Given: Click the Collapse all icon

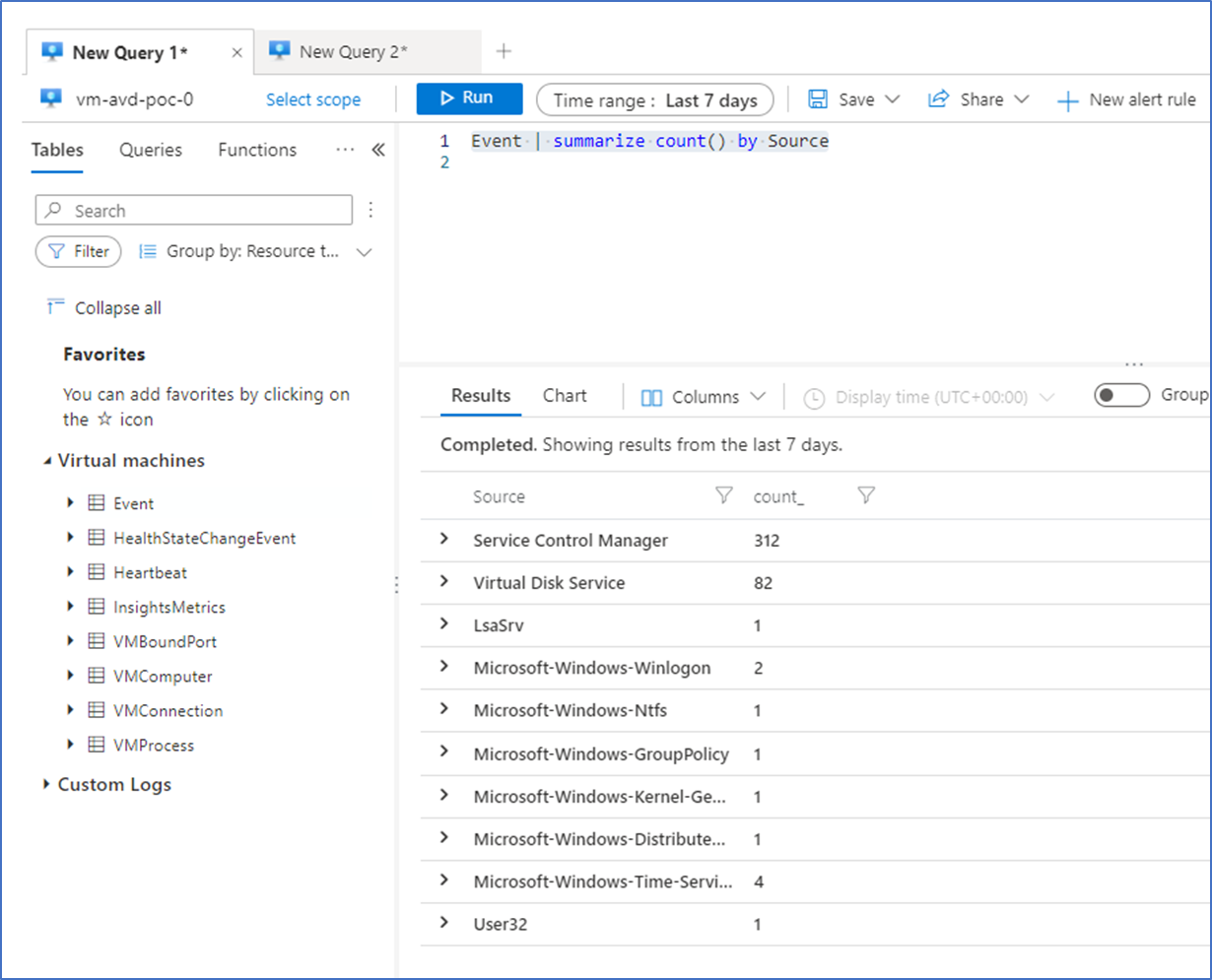Looking at the screenshot, I should click(x=55, y=307).
